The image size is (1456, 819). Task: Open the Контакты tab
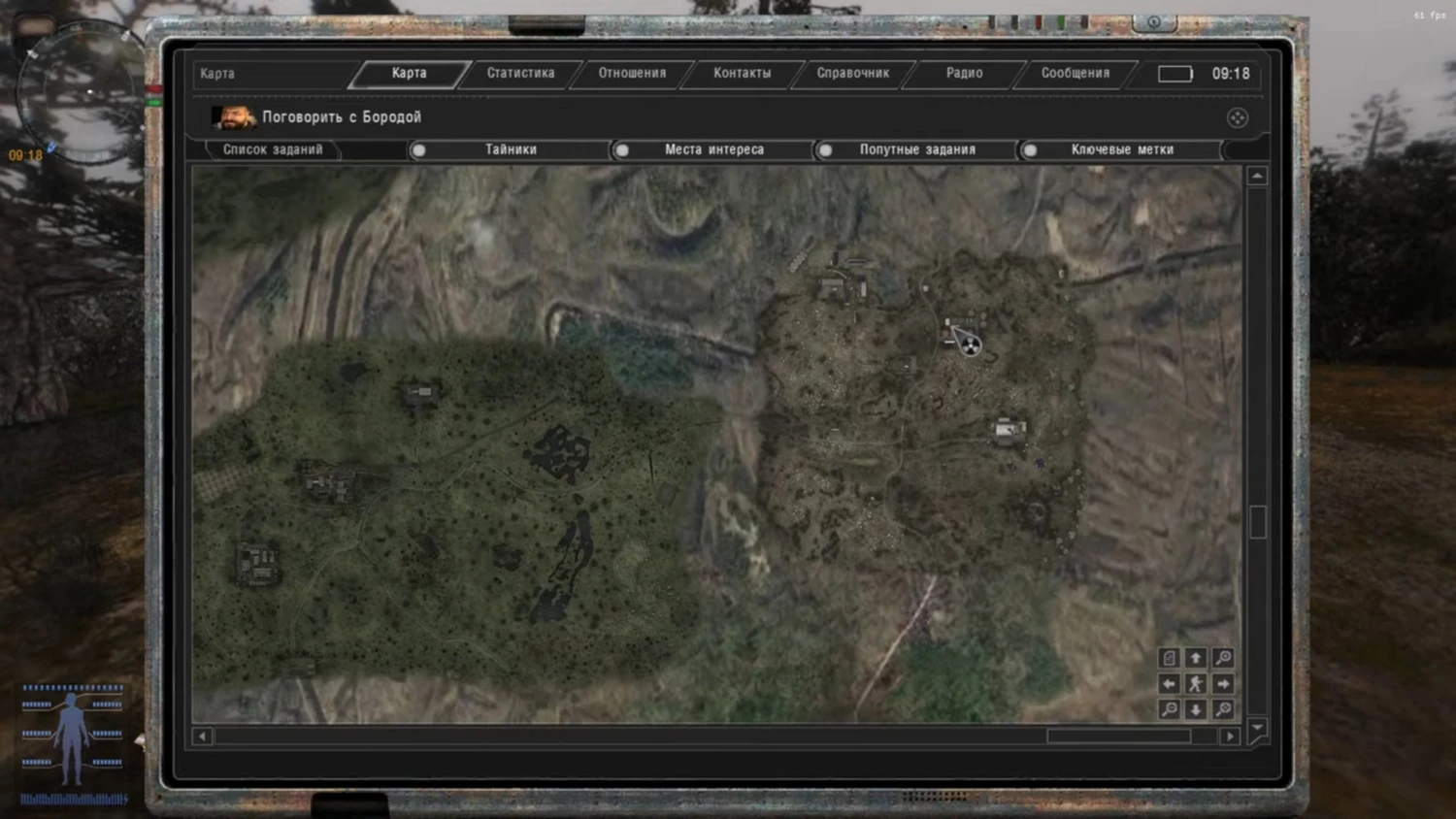(742, 73)
